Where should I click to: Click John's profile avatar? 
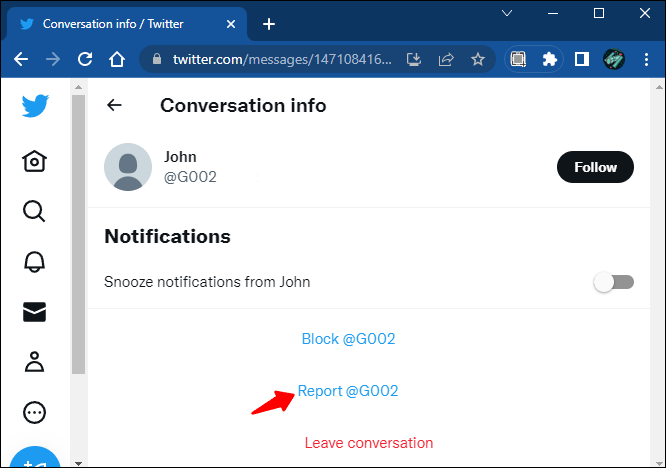128,167
